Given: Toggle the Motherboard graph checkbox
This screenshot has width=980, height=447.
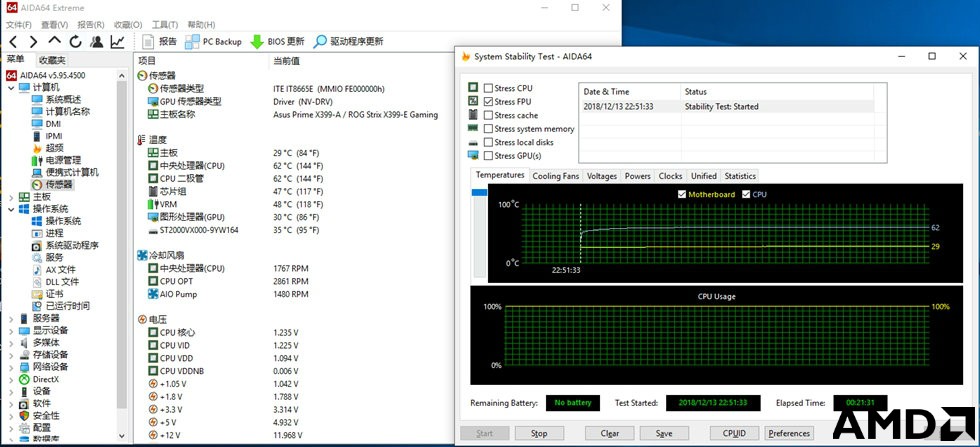Looking at the screenshot, I should pos(682,194).
